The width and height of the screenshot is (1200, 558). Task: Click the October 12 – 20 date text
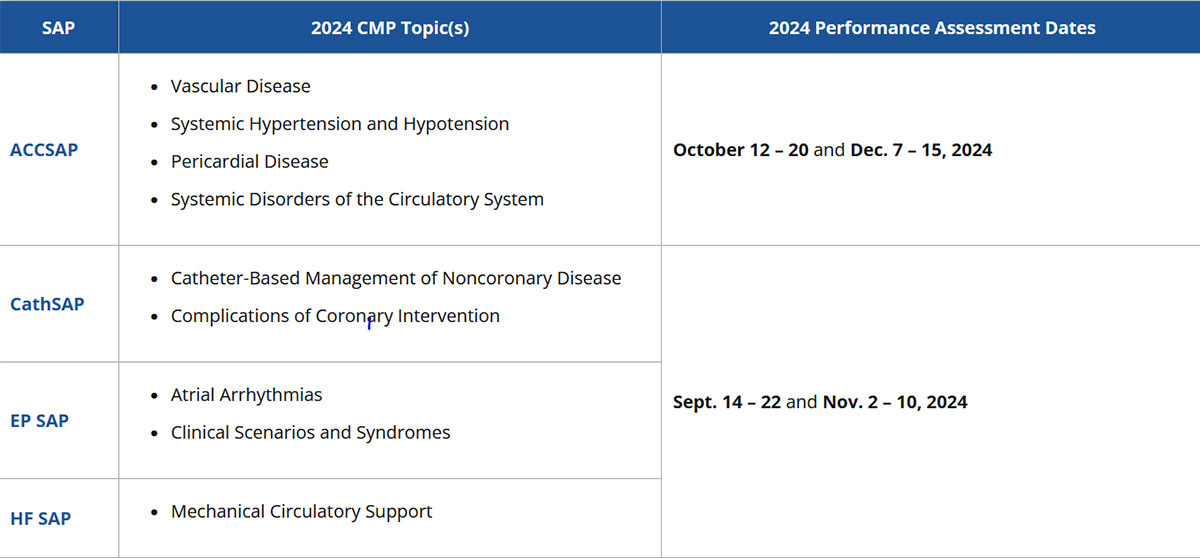pos(740,150)
